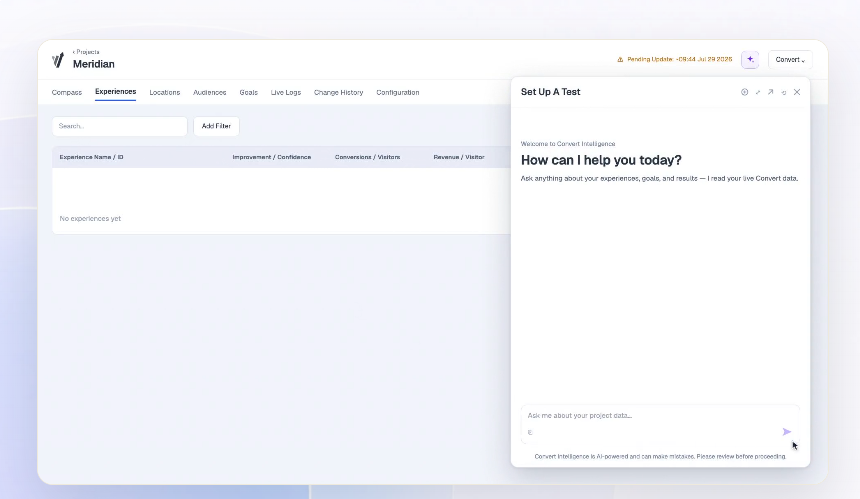Open the Audiences tab
Screen dimensions: 860x499
pos(210,93)
